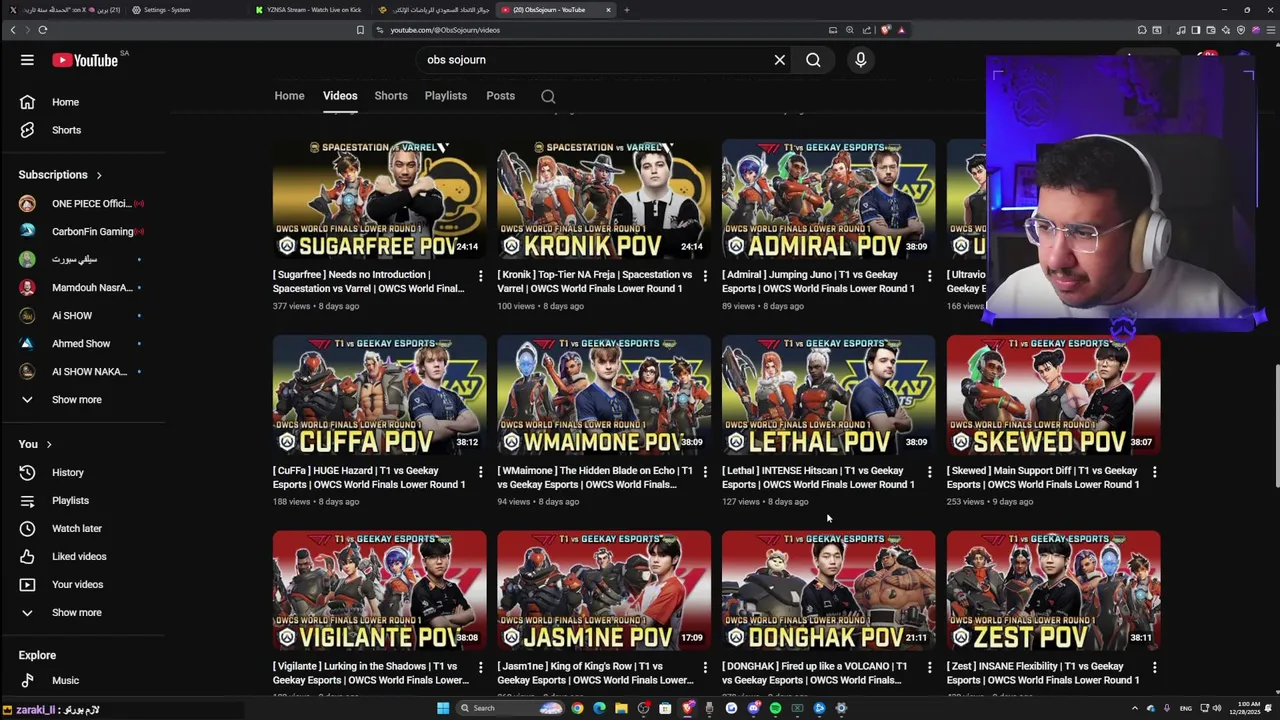Open options menu for Lethal video

pos(930,471)
